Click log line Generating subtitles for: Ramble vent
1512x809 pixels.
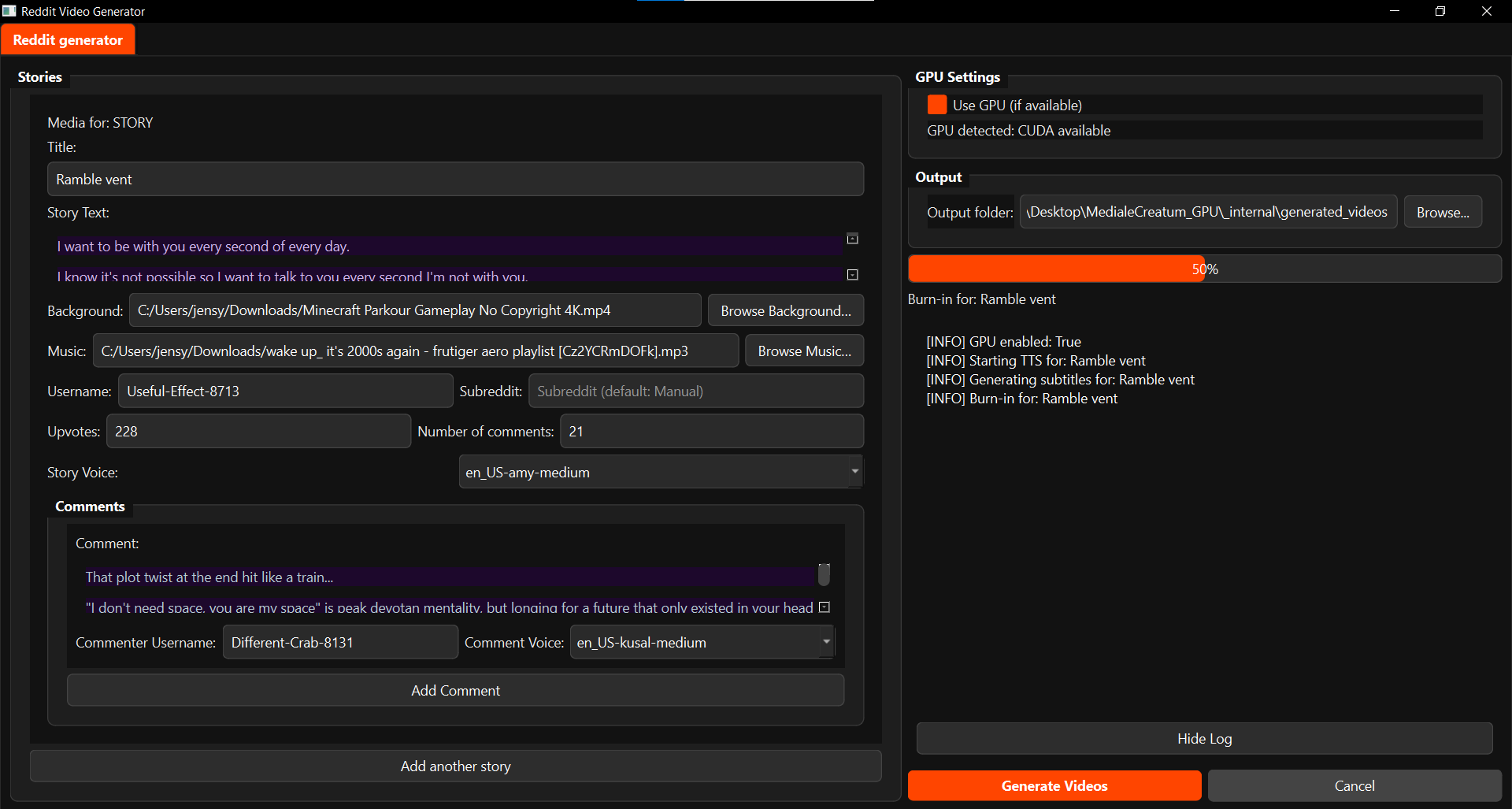coord(1060,379)
